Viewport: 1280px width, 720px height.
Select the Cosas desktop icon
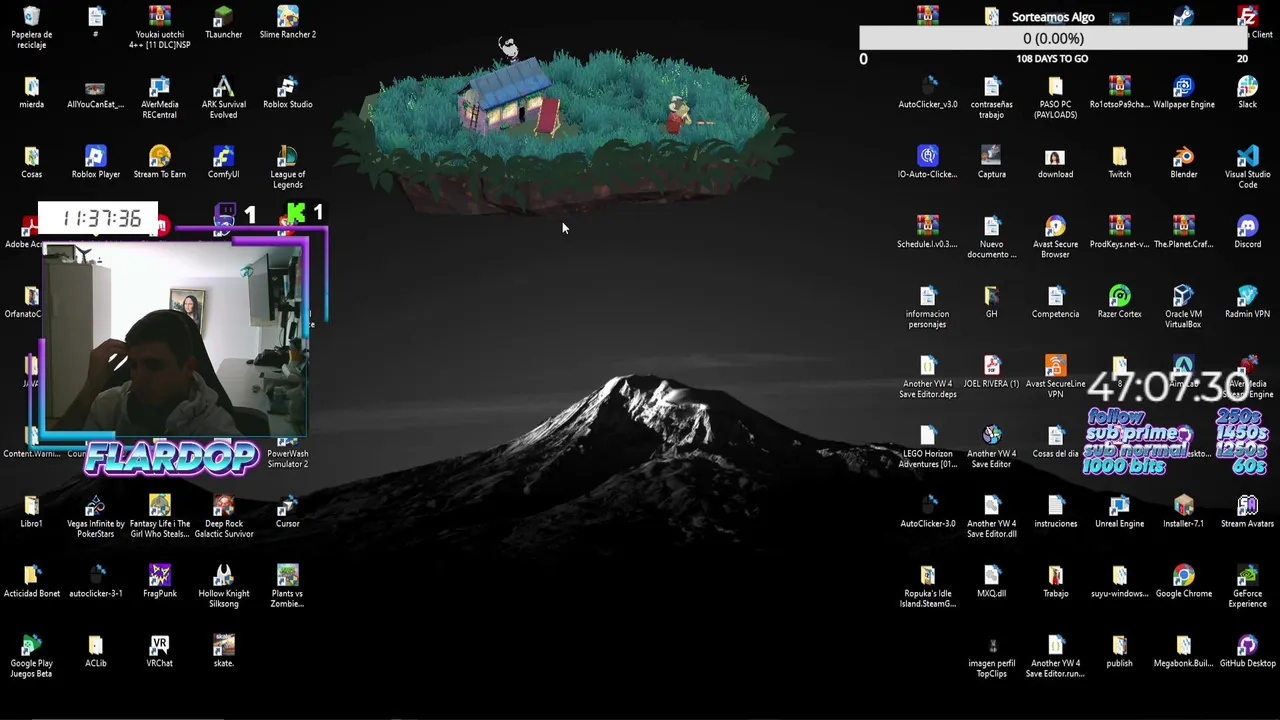point(31,157)
